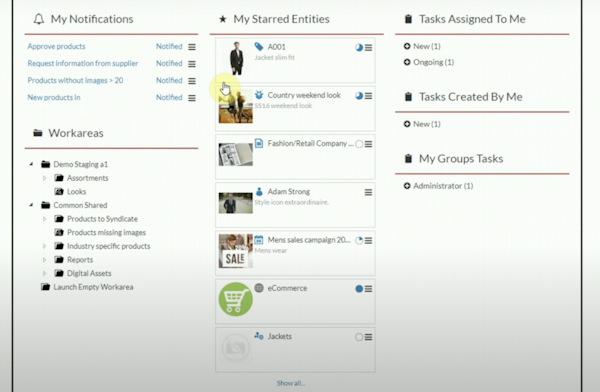
Task: Click Notified status for Approve products
Action: 169,46
